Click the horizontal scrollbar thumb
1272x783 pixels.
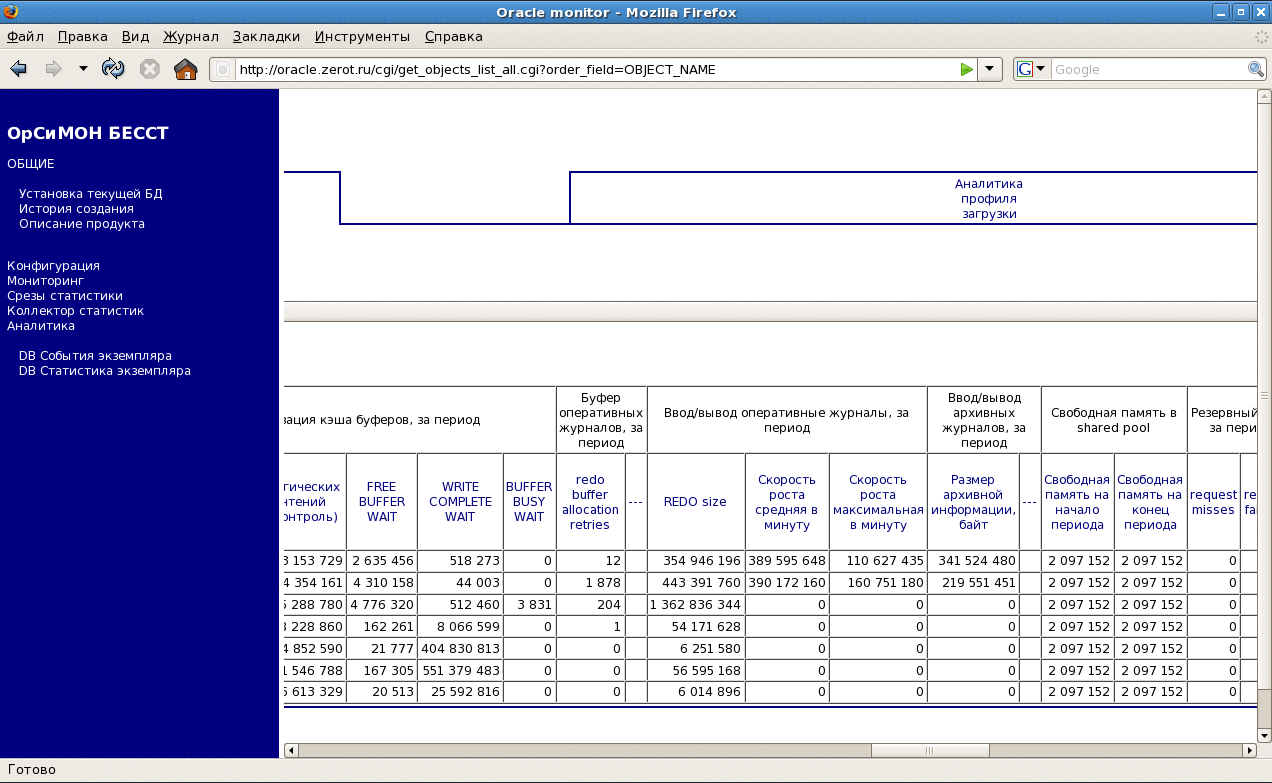928,750
